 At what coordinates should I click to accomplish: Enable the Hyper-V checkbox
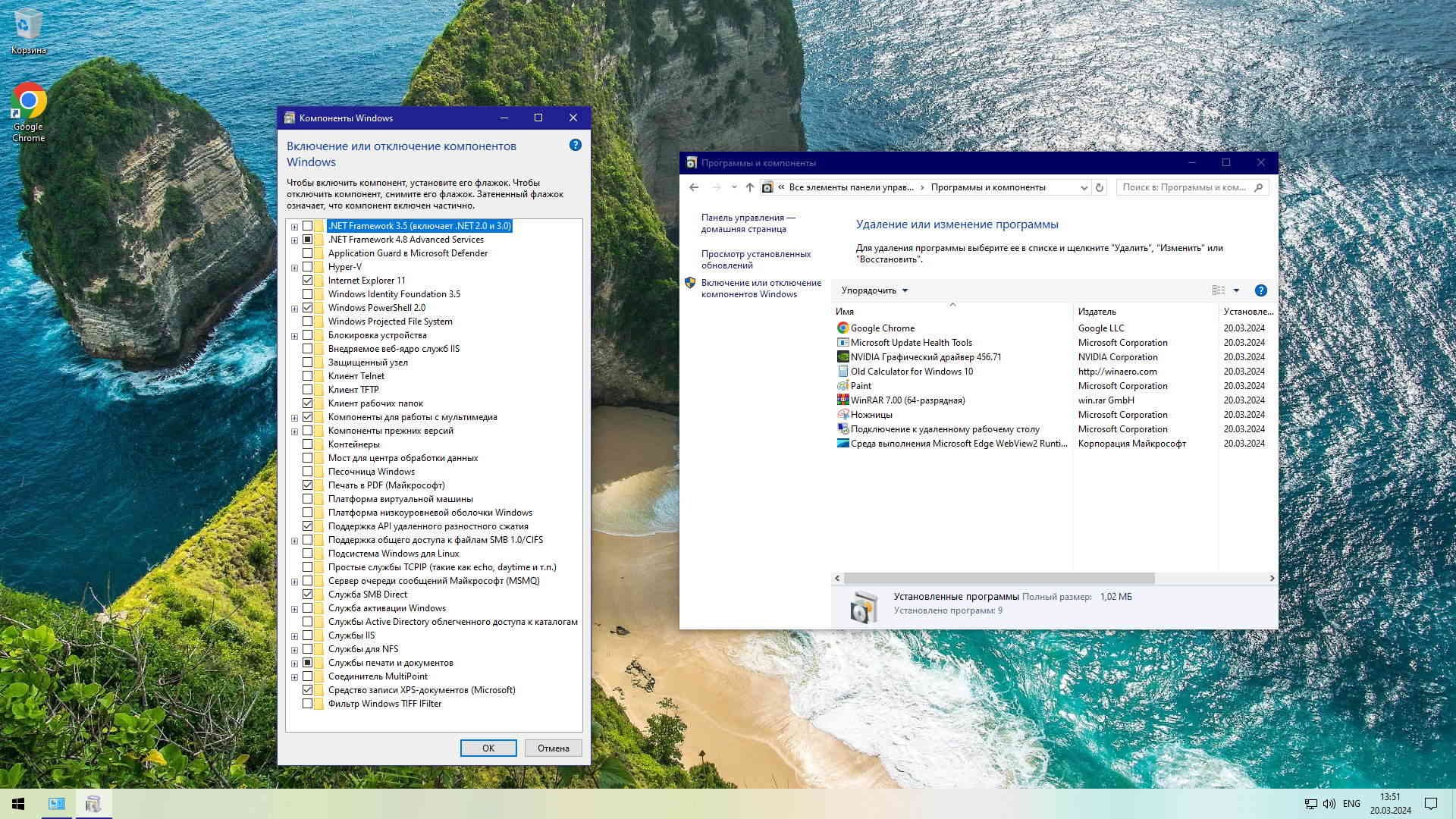307,267
